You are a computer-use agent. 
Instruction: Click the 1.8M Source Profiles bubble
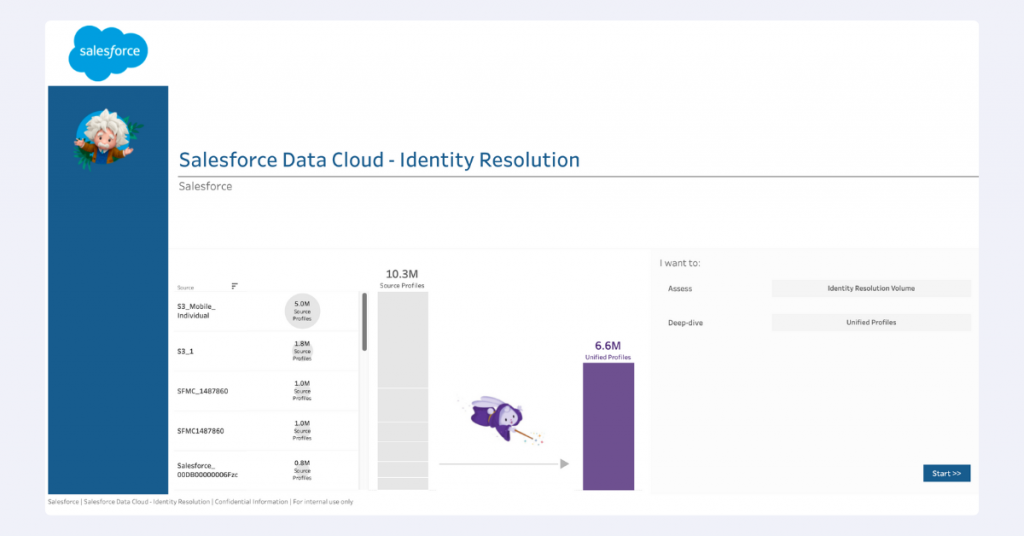click(x=302, y=351)
